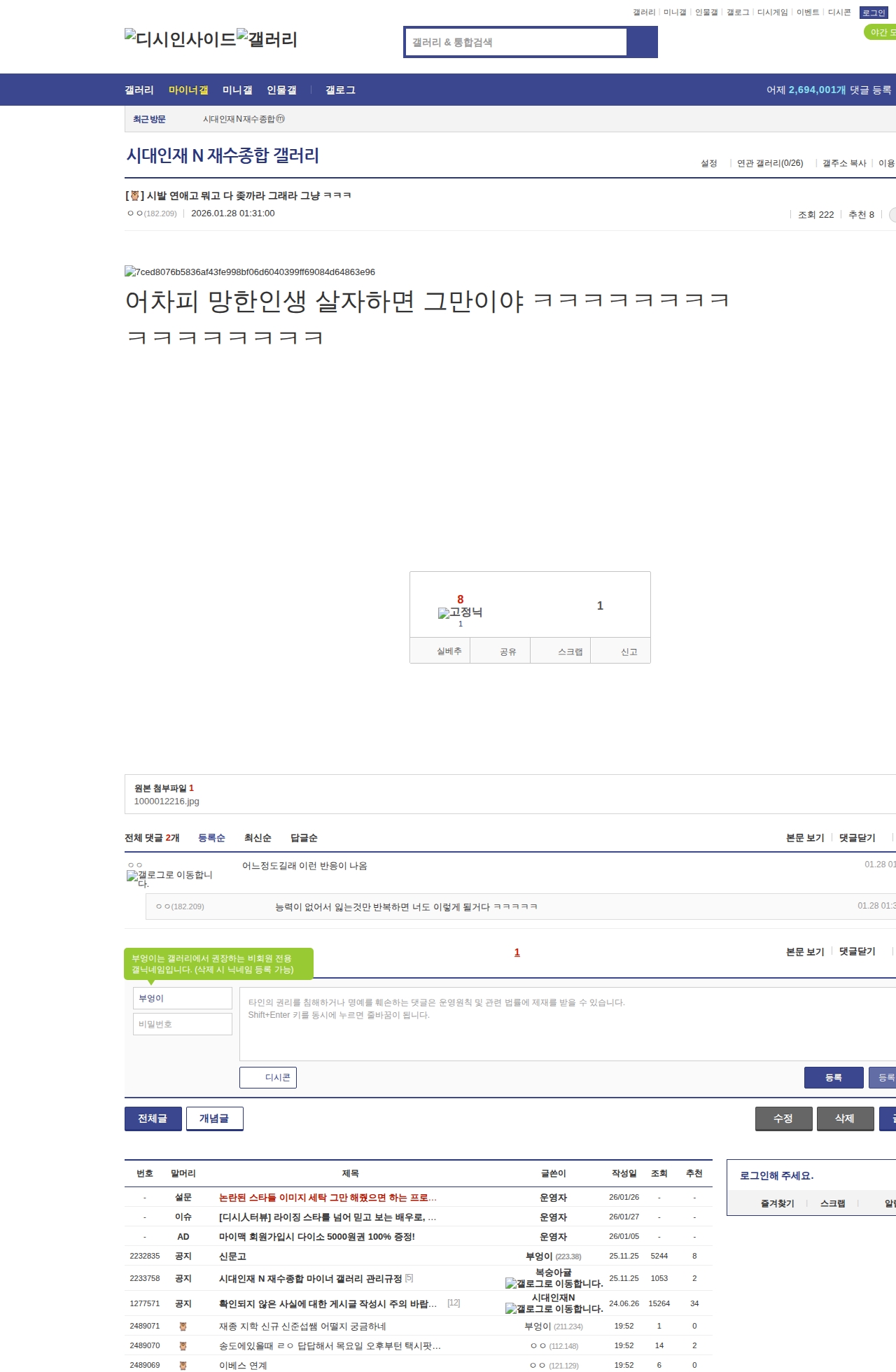Image resolution: width=896 pixels, height=1372 pixels.
Task: Open the 이벤트 link in the top menu
Action: click(808, 12)
